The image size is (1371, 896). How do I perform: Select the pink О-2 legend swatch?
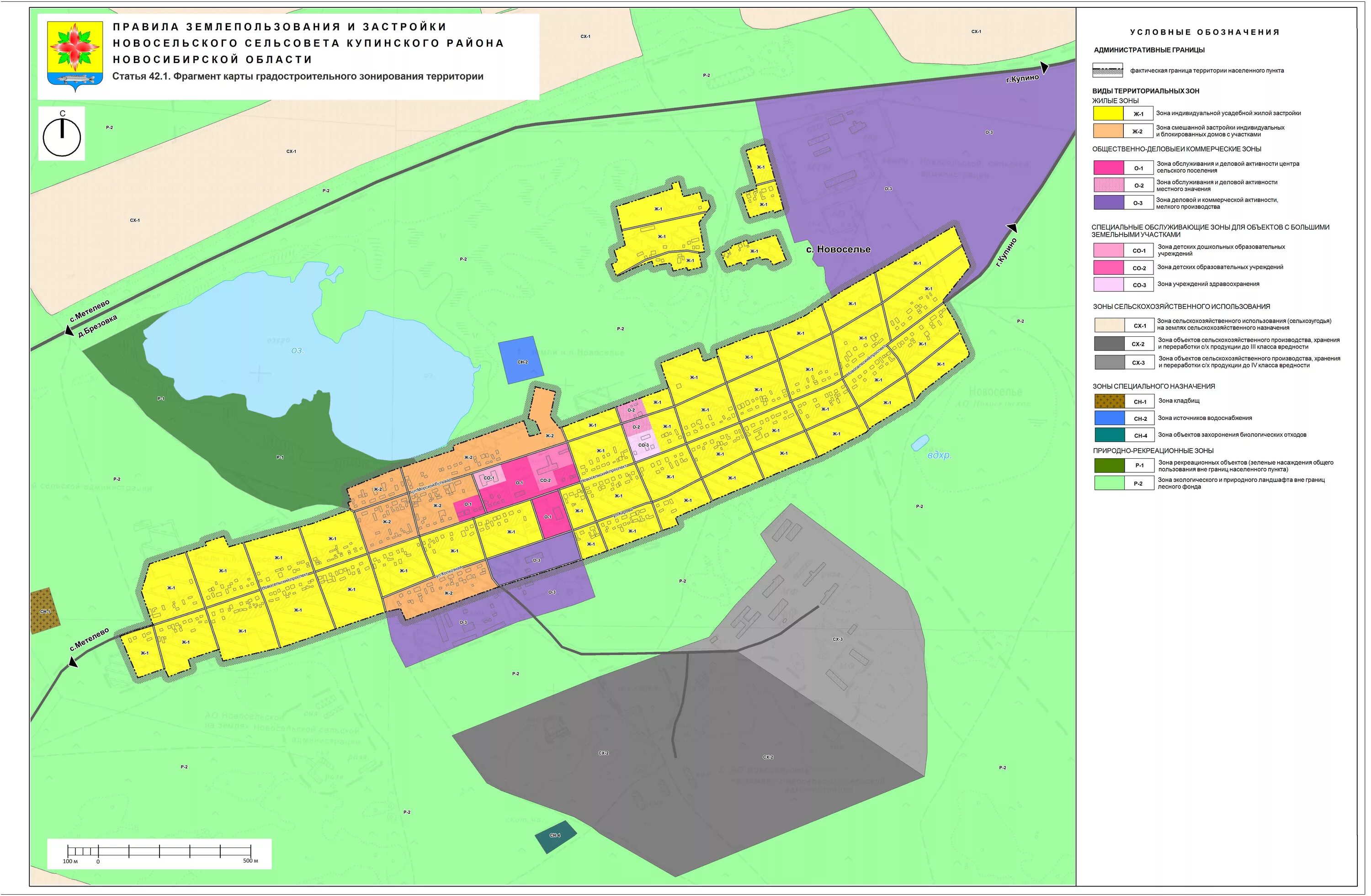pyautogui.click(x=1109, y=185)
